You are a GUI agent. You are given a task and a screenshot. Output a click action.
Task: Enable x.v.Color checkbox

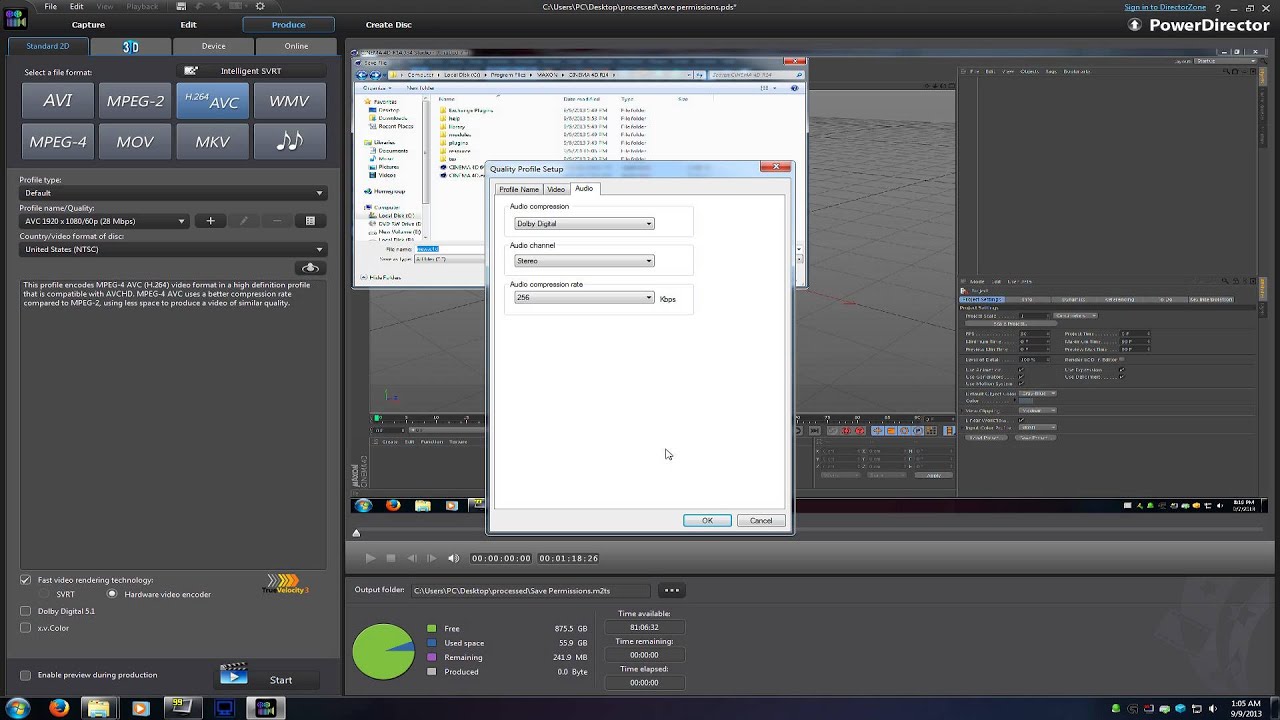point(26,628)
